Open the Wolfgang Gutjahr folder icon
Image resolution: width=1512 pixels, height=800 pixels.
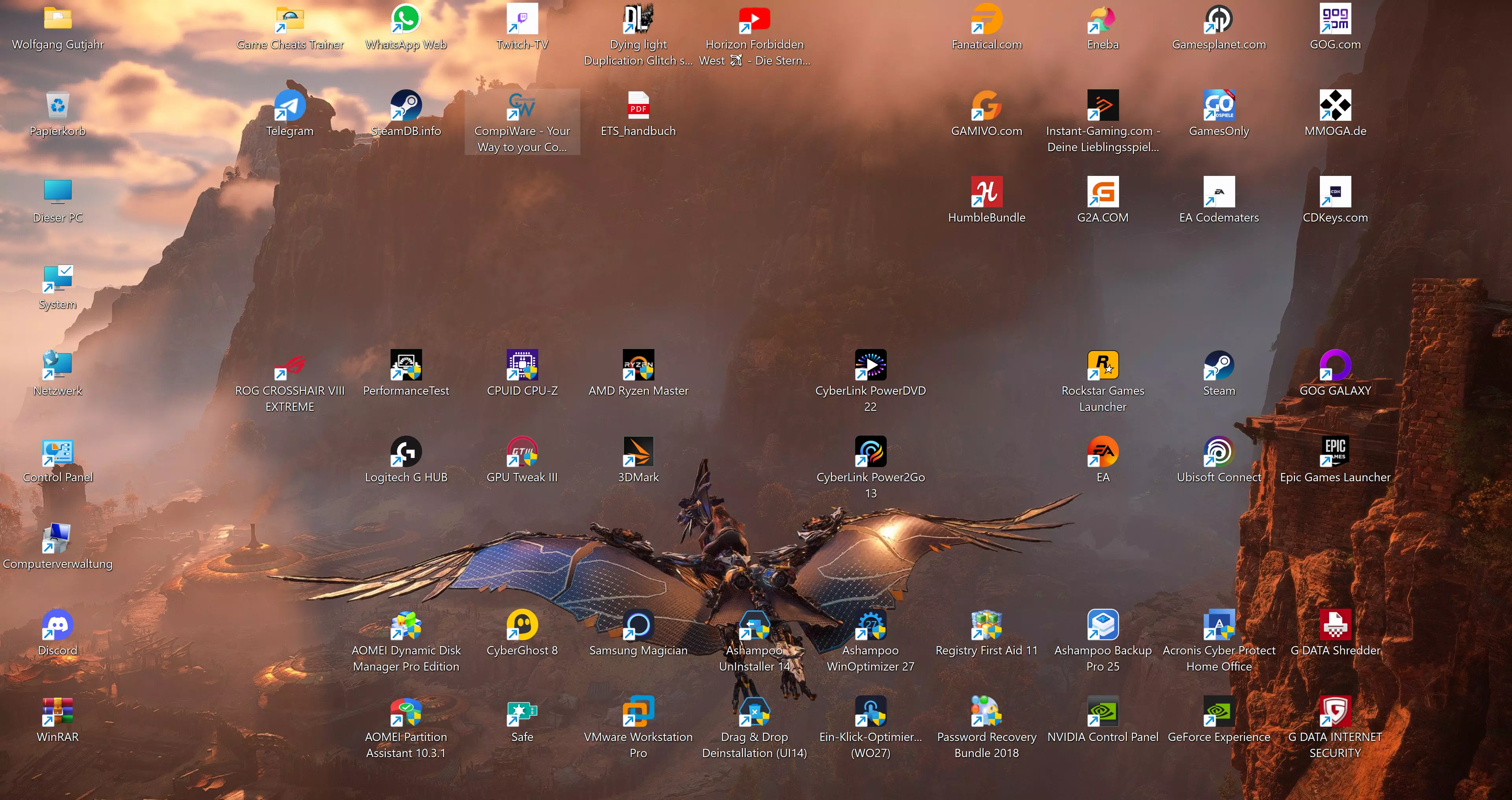(57, 19)
